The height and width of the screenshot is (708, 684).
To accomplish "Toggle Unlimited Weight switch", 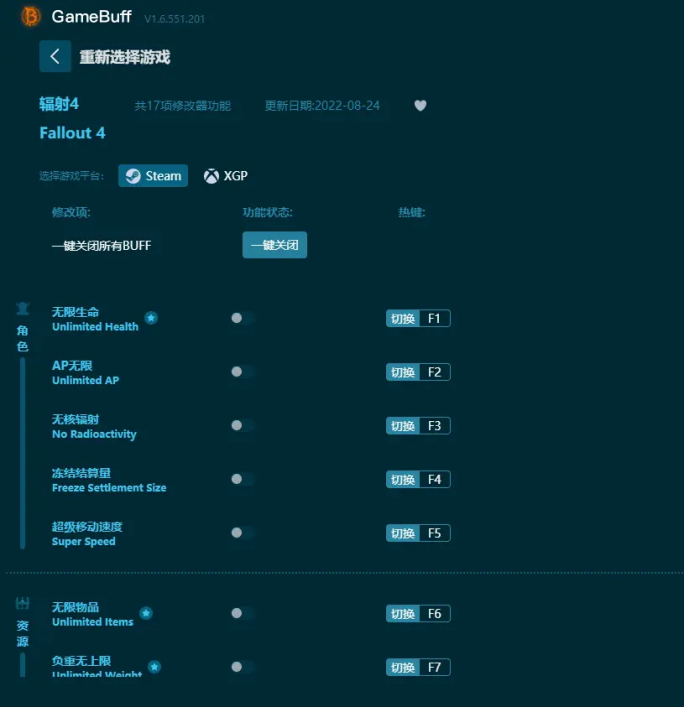I will (x=242, y=667).
